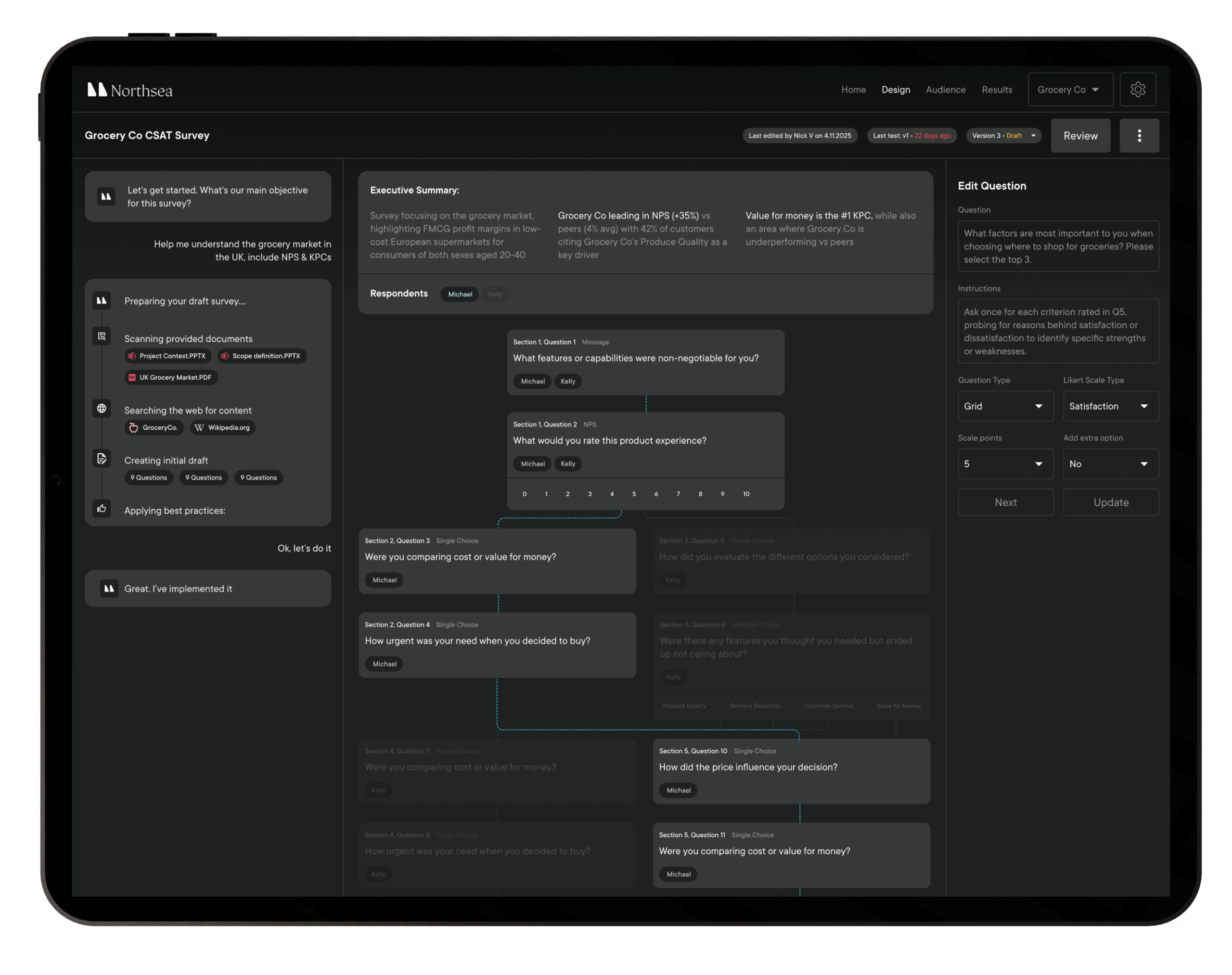Open the Grocery Co workspace dropdown
1232x975 pixels.
pos(1070,90)
